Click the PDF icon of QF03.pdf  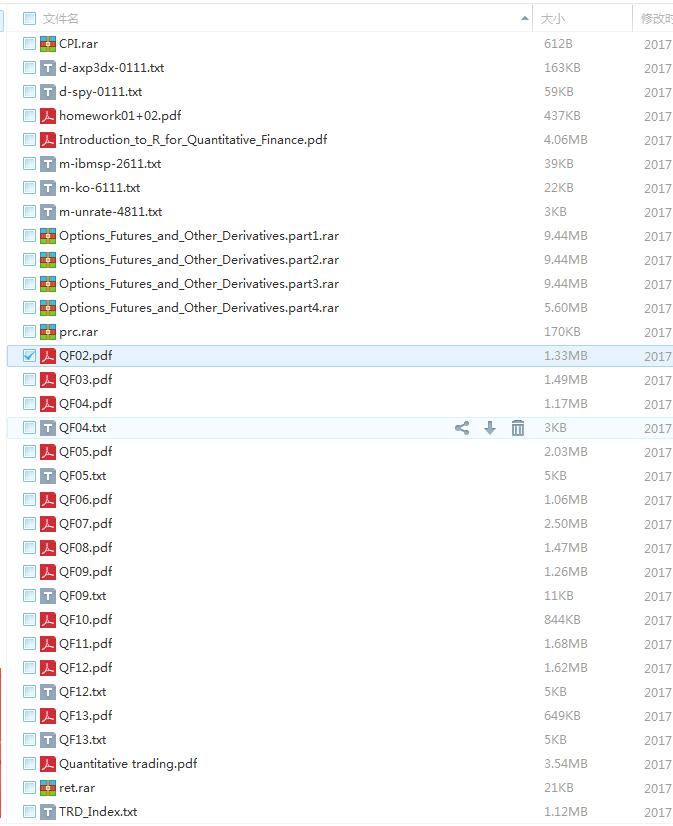(48, 380)
